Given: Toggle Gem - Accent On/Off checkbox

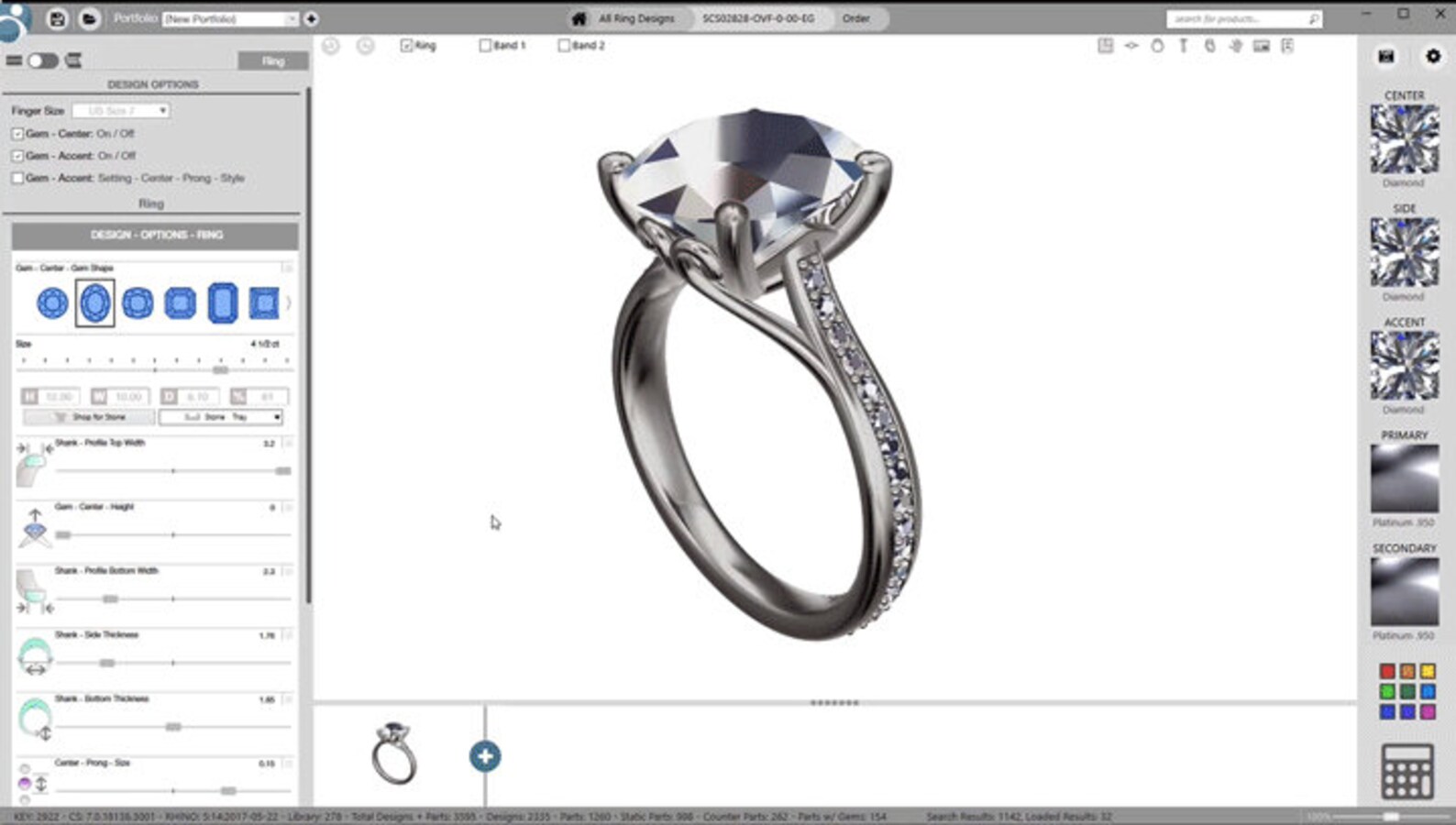Looking at the screenshot, I should tap(17, 156).
